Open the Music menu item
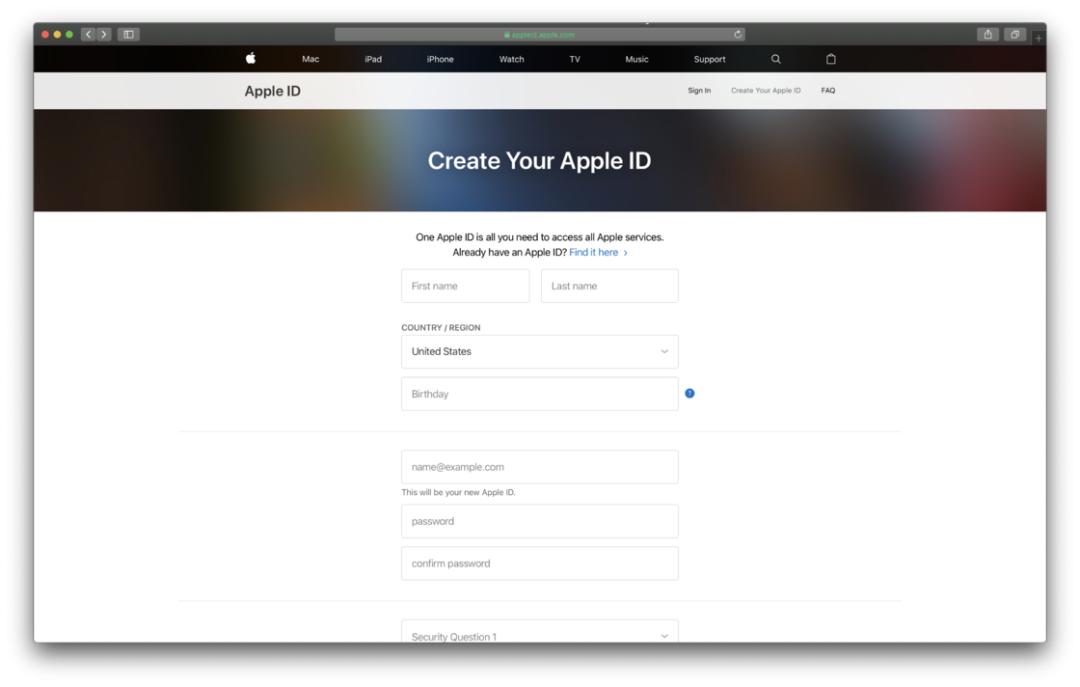 click(637, 59)
